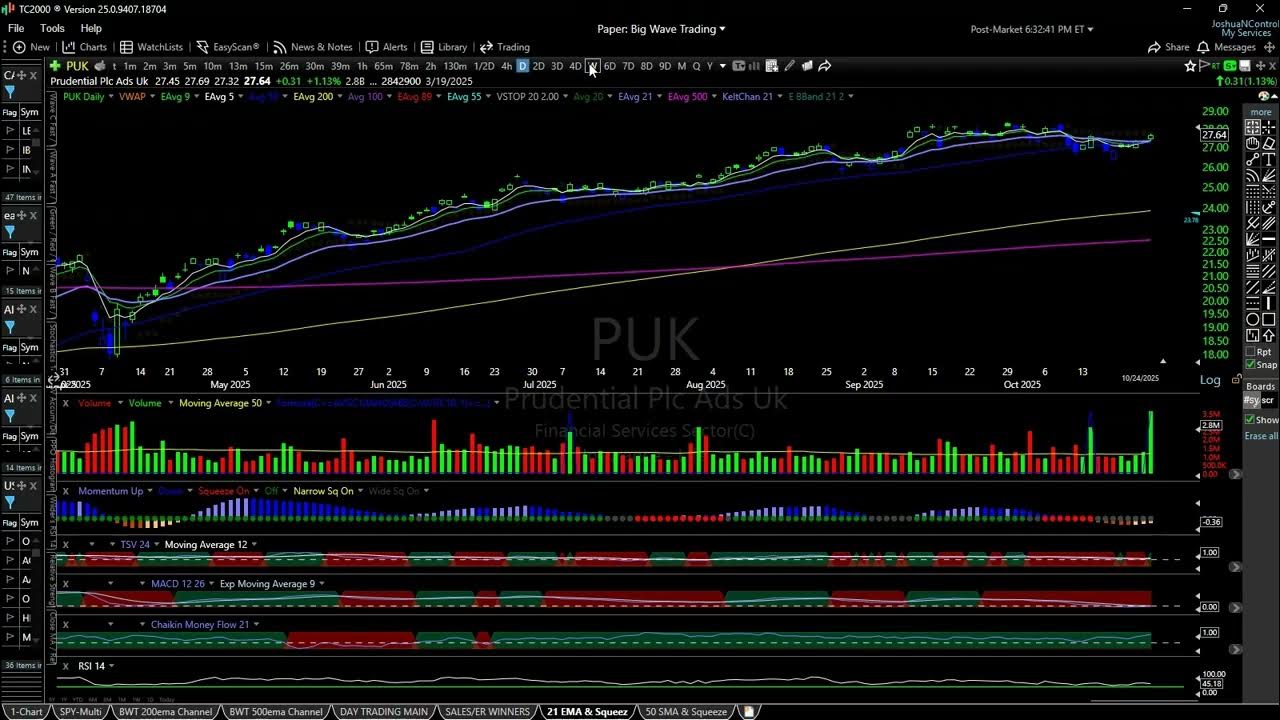Click Erase all drawings
The image size is (1280, 720).
(x=1261, y=436)
